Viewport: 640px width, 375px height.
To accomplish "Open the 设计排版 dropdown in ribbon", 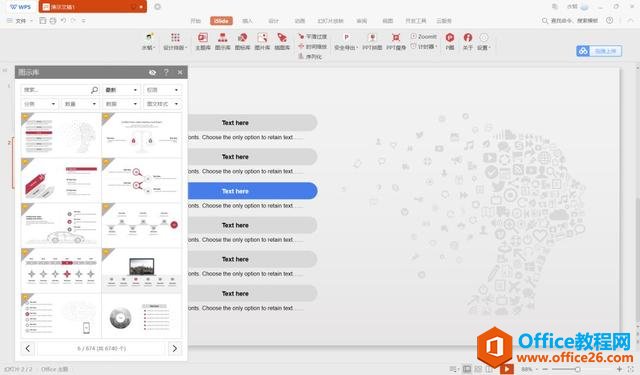I will click(175, 42).
